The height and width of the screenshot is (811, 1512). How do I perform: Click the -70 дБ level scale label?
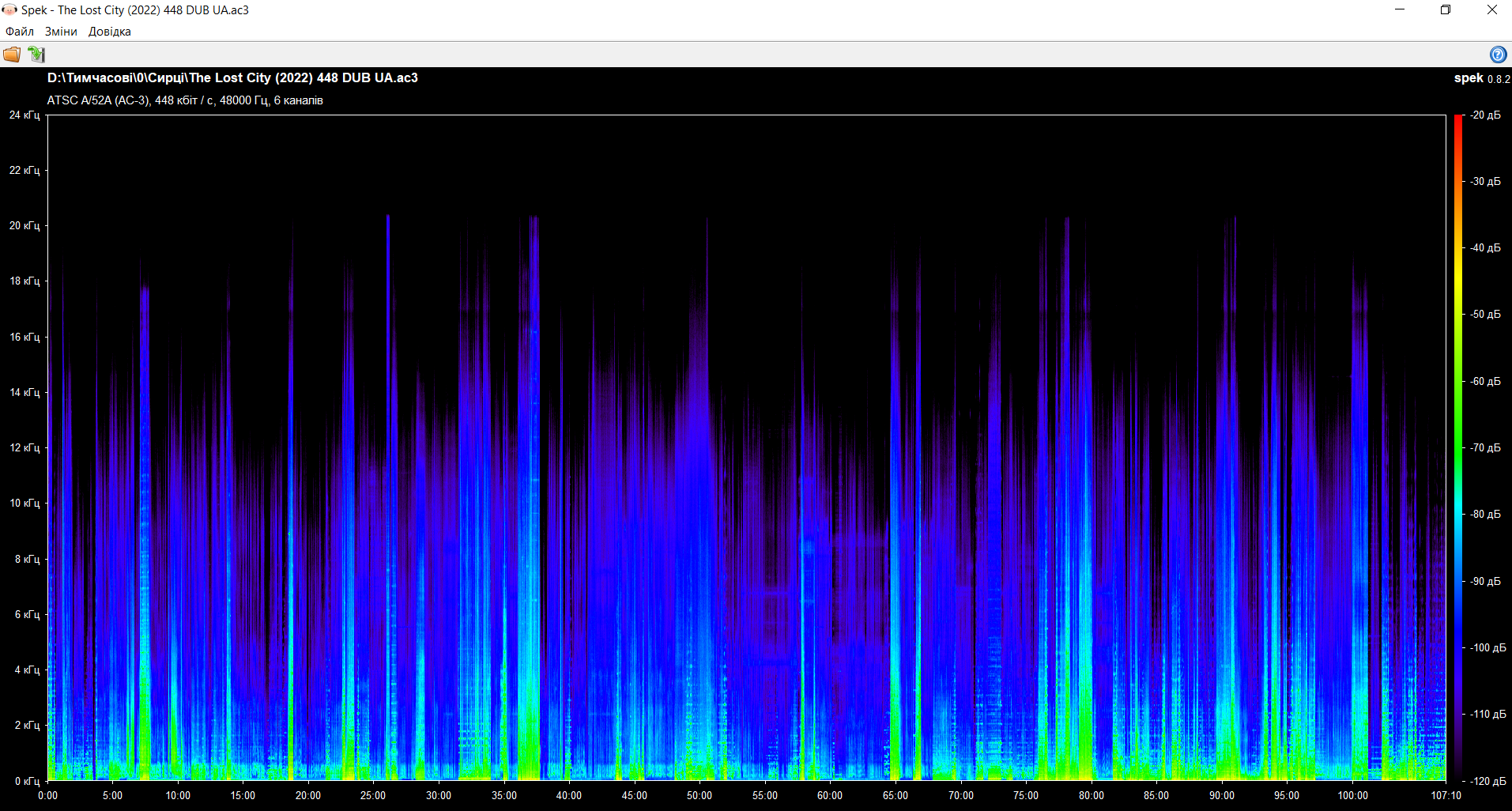click(1486, 447)
